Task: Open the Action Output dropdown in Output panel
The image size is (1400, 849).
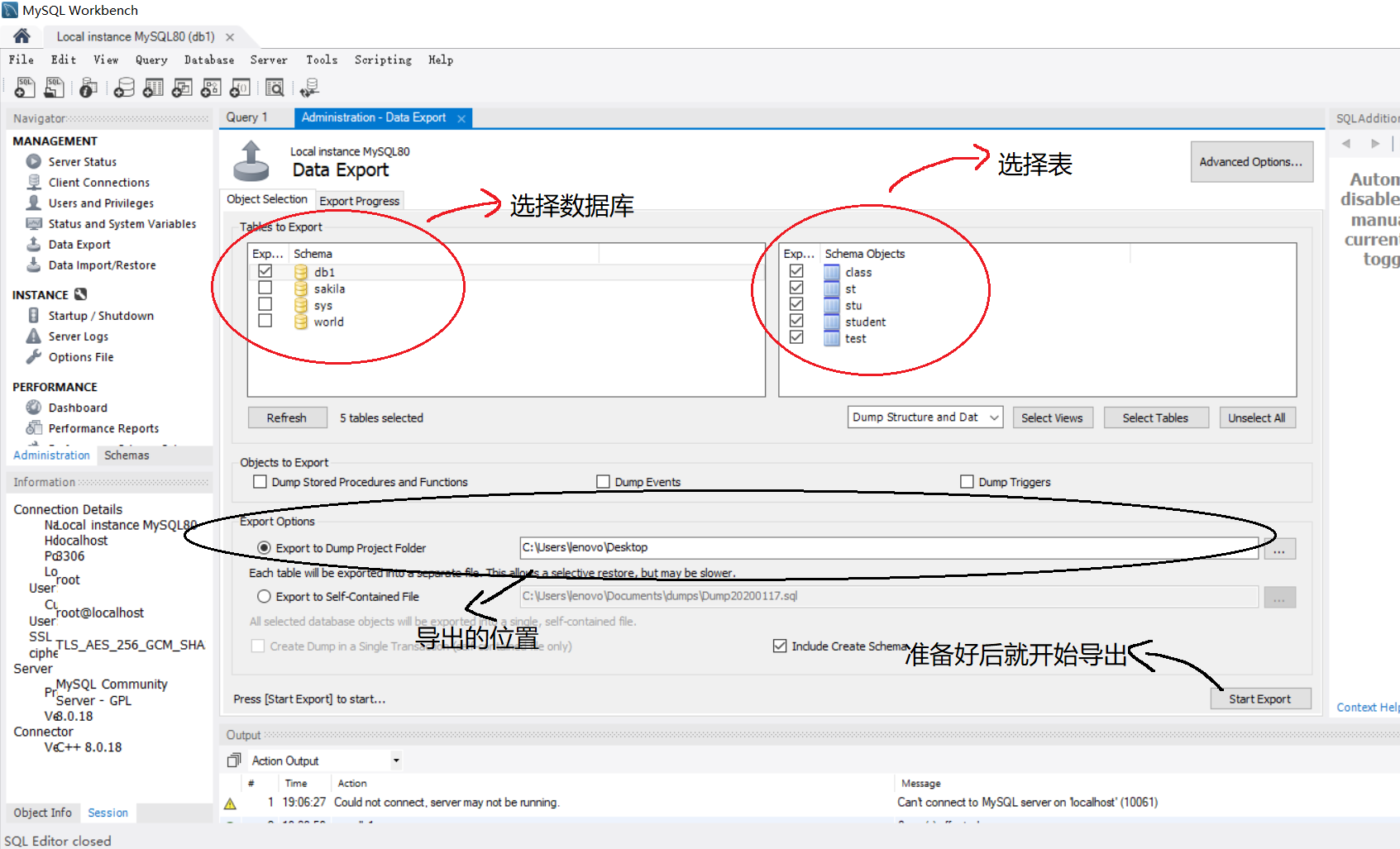Action: [395, 760]
